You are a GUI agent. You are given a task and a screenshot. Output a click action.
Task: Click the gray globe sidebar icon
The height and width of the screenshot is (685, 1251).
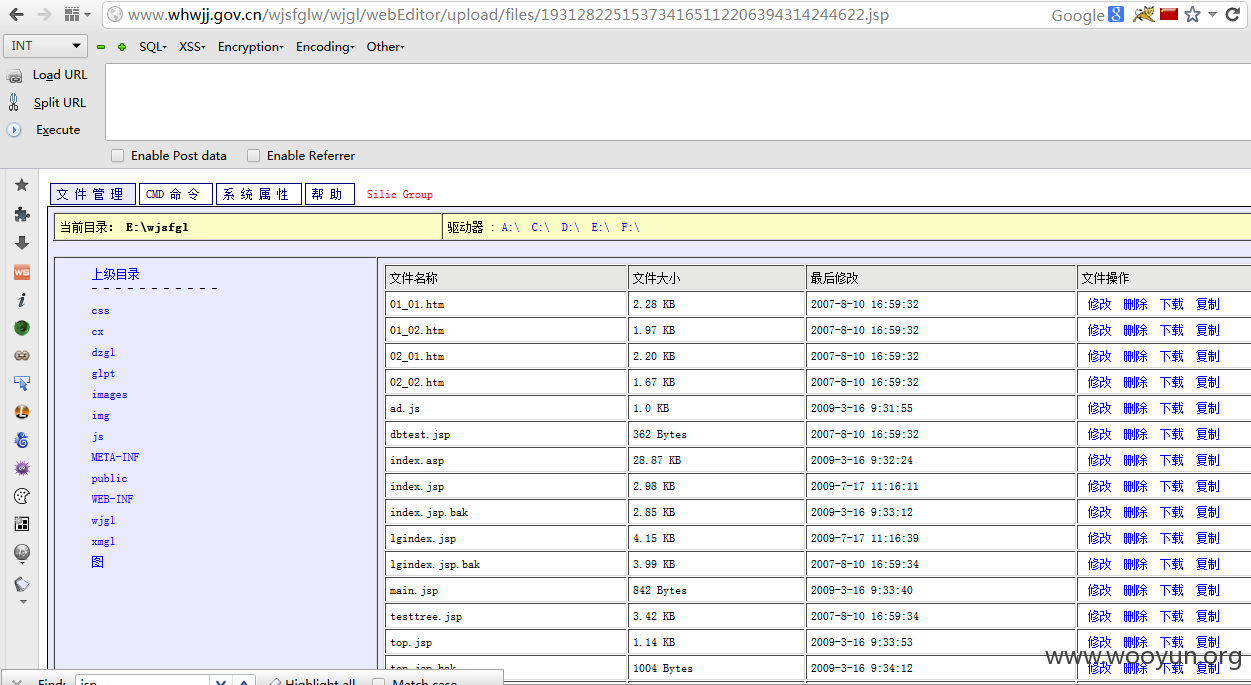click(21, 553)
